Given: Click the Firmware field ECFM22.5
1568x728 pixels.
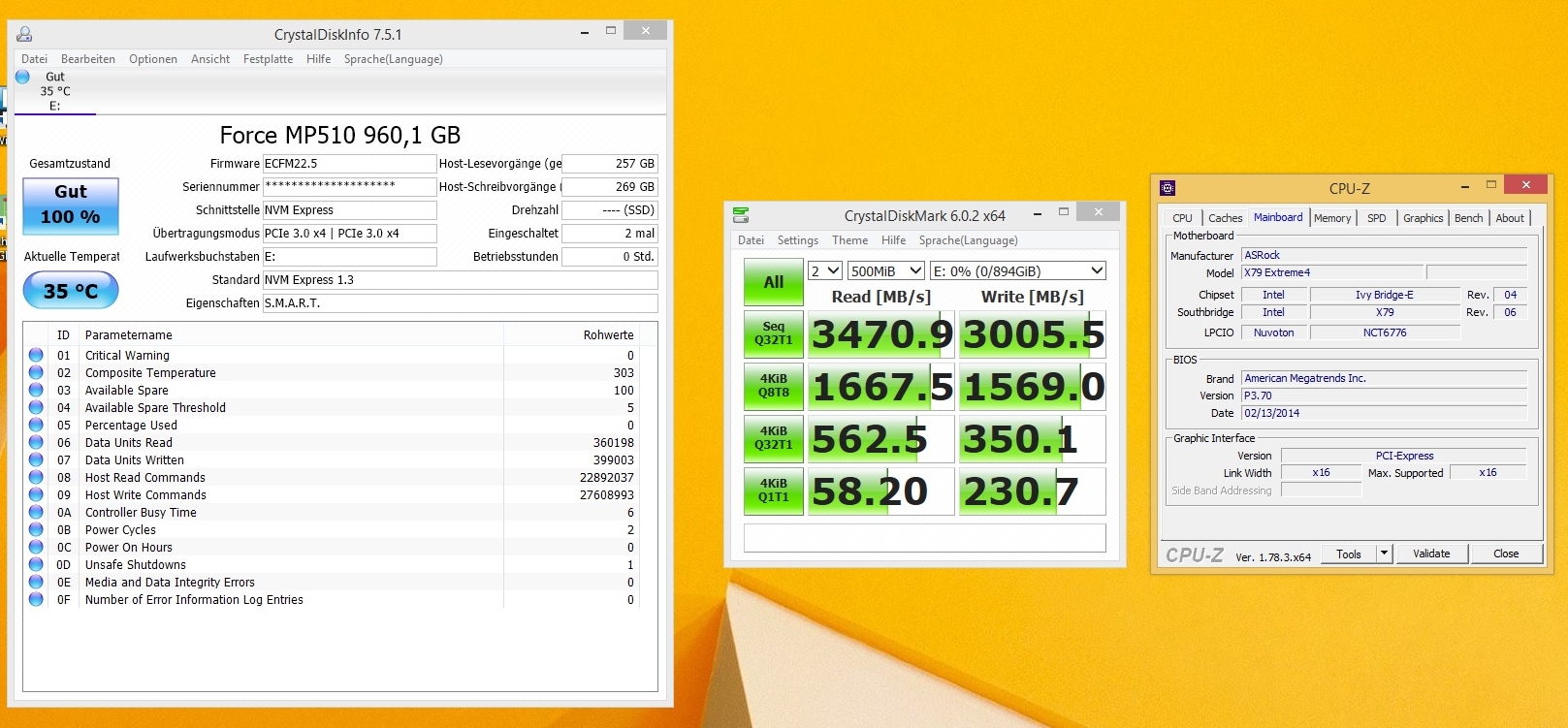Looking at the screenshot, I should 349,164.
